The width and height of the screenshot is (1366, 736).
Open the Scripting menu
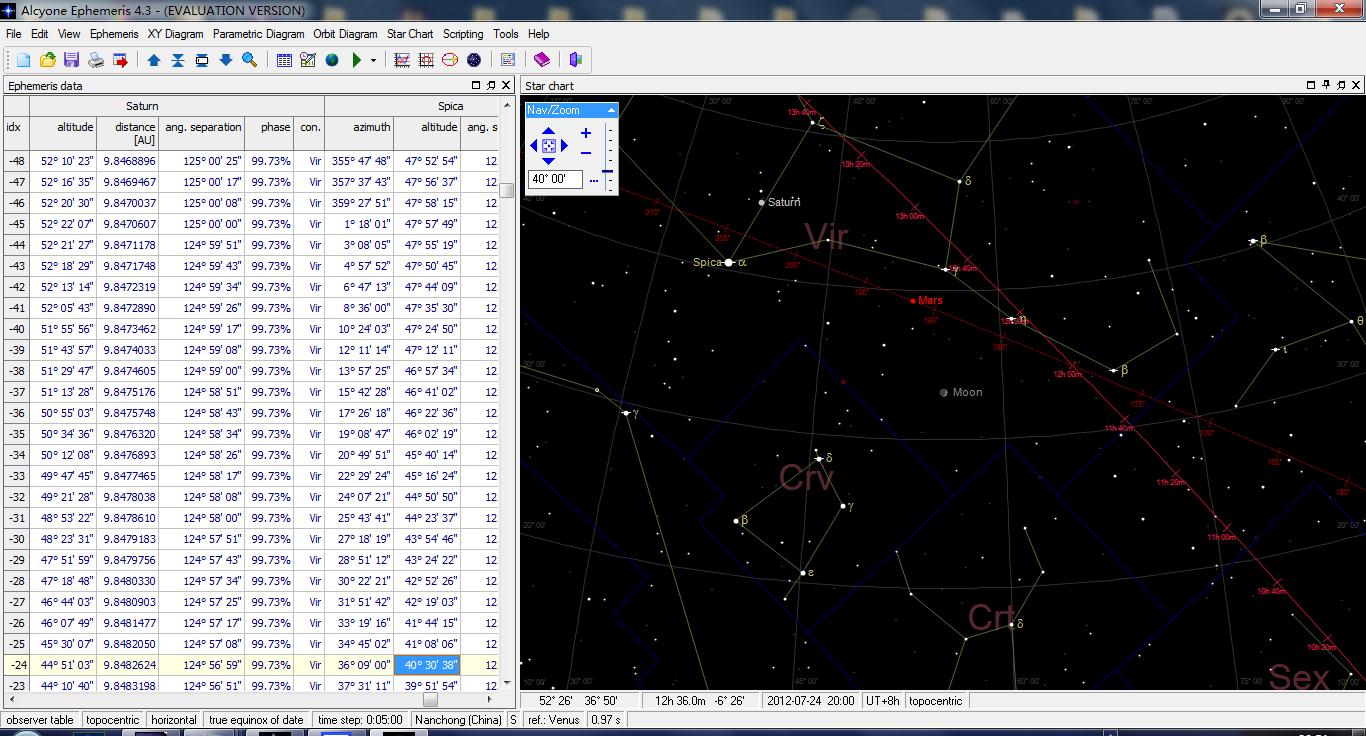463,34
